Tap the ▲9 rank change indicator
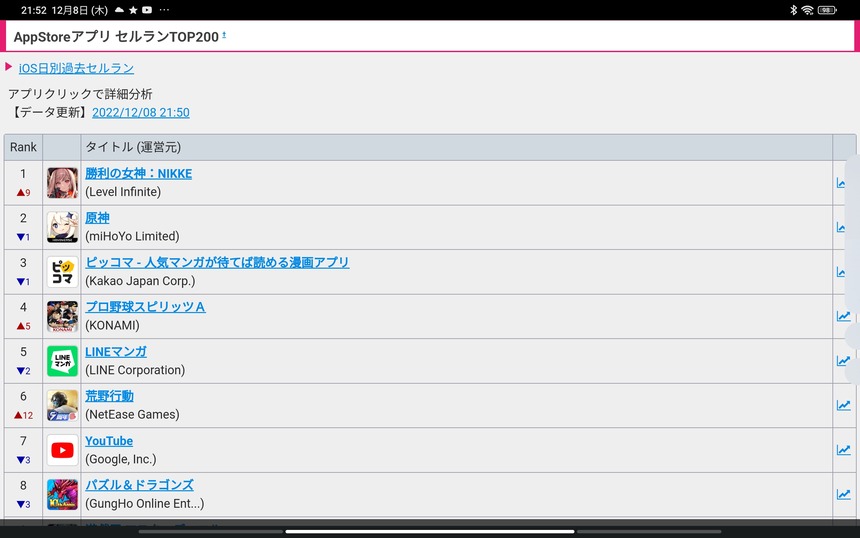The width and height of the screenshot is (860, 538). (23, 192)
